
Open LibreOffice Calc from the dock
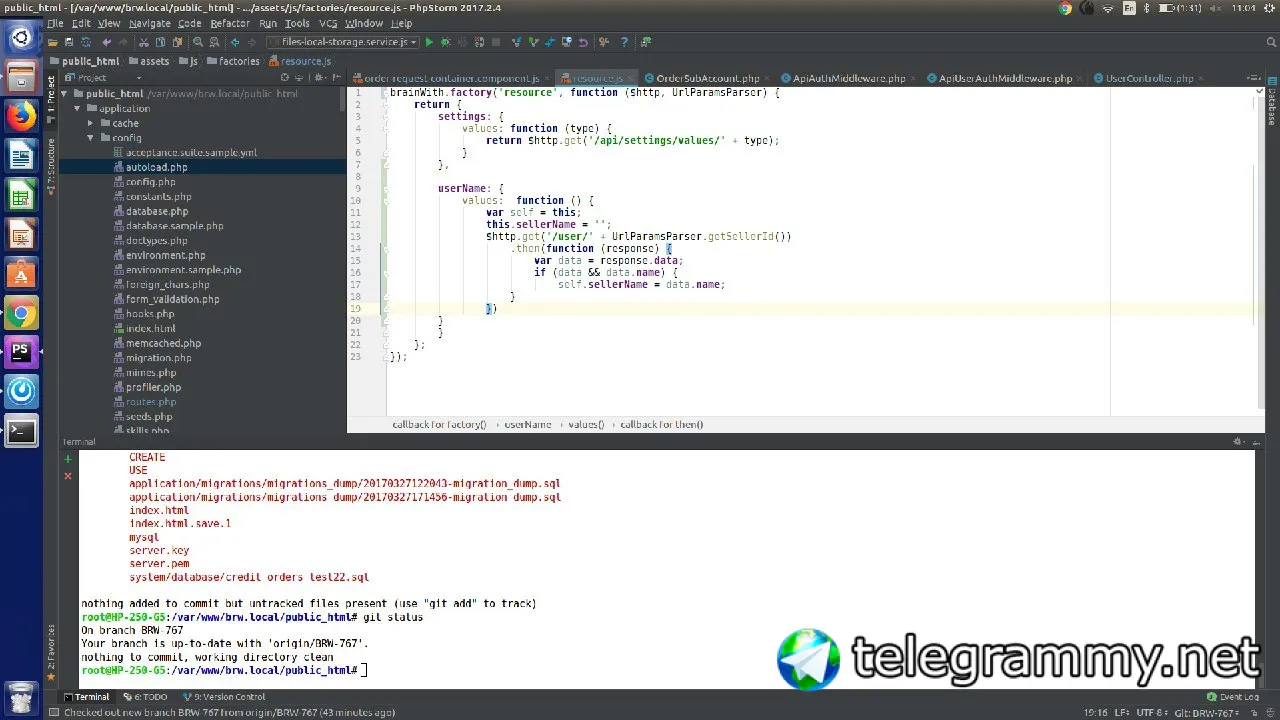click(21, 195)
